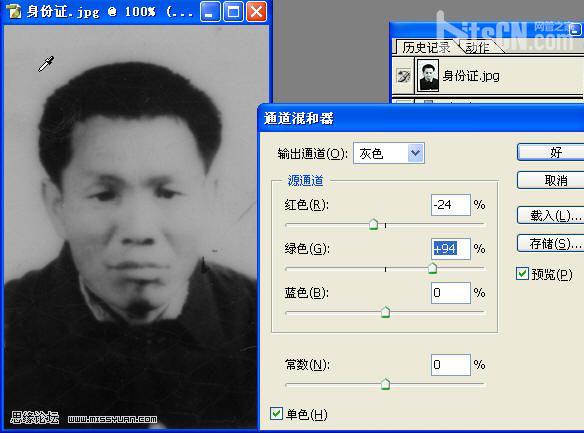
Task: Click the 常数(N) slider handle
Action: coord(385,384)
